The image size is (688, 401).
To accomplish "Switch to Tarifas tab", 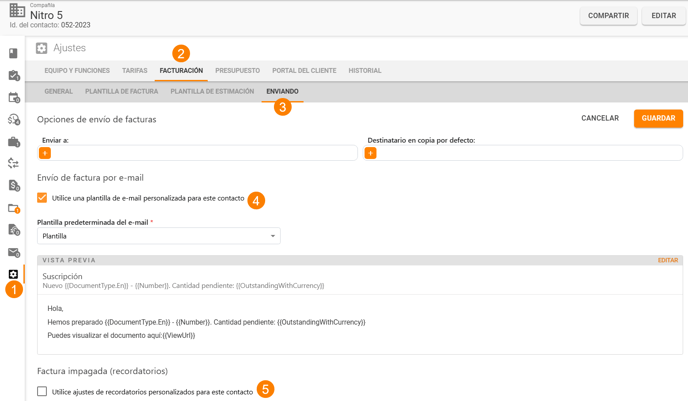I will click(x=135, y=71).
